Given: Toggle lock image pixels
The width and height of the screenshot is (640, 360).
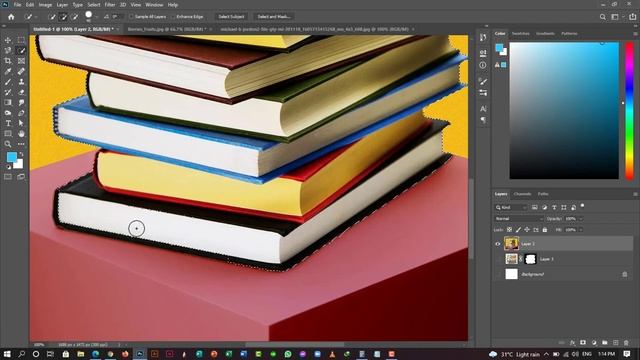Looking at the screenshot, I should coord(518,230).
